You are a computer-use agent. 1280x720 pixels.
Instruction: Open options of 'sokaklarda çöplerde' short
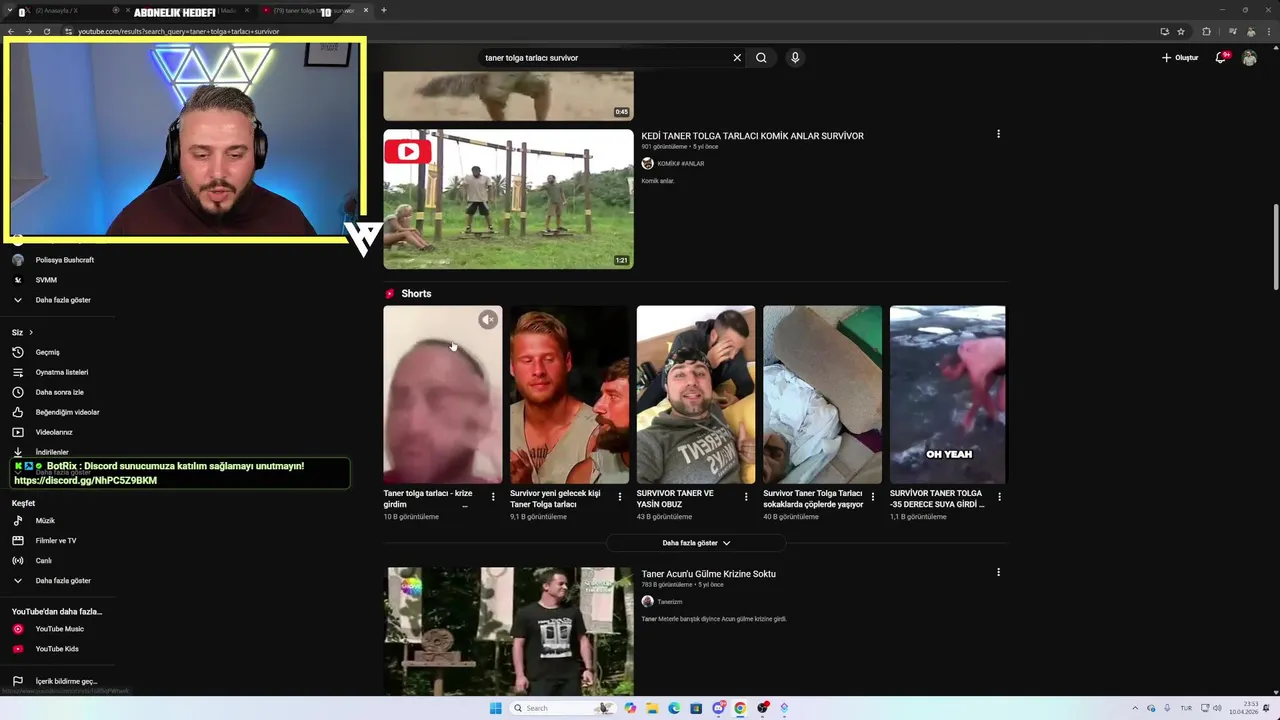pyautogui.click(x=873, y=497)
